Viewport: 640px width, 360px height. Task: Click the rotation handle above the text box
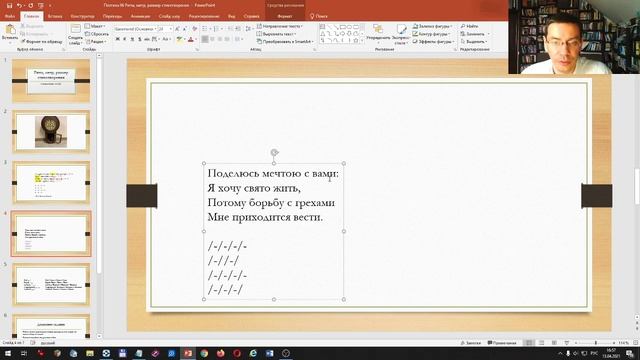click(x=274, y=152)
